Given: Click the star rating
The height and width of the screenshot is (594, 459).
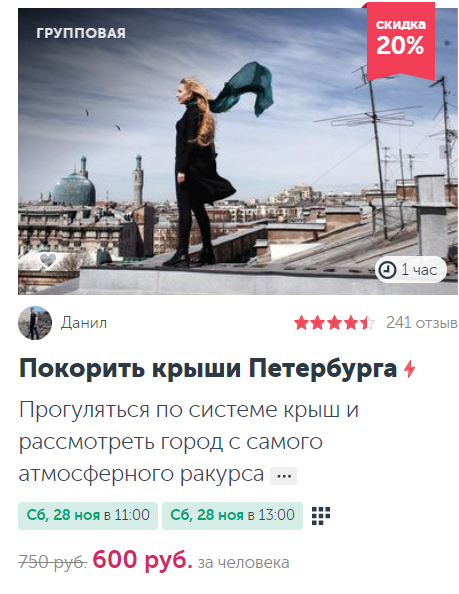Looking at the screenshot, I should 334,323.
